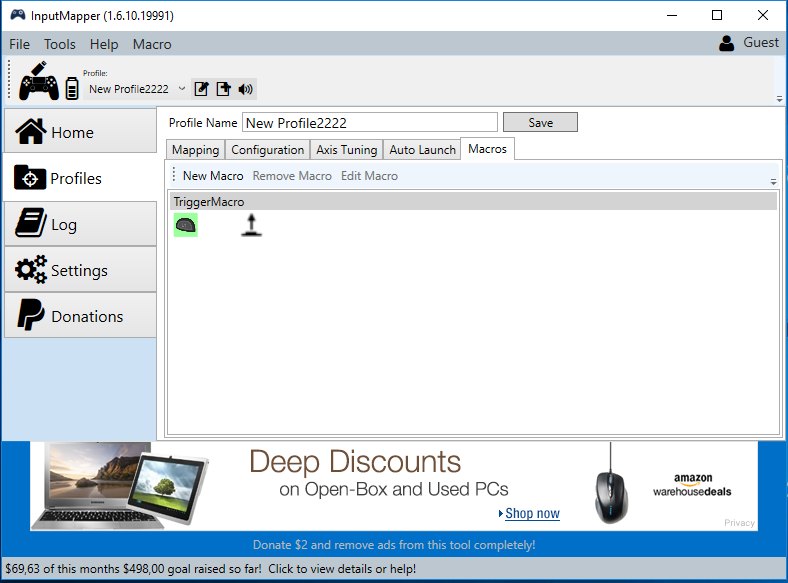Click the Deep Discounts ad headline

click(355, 461)
